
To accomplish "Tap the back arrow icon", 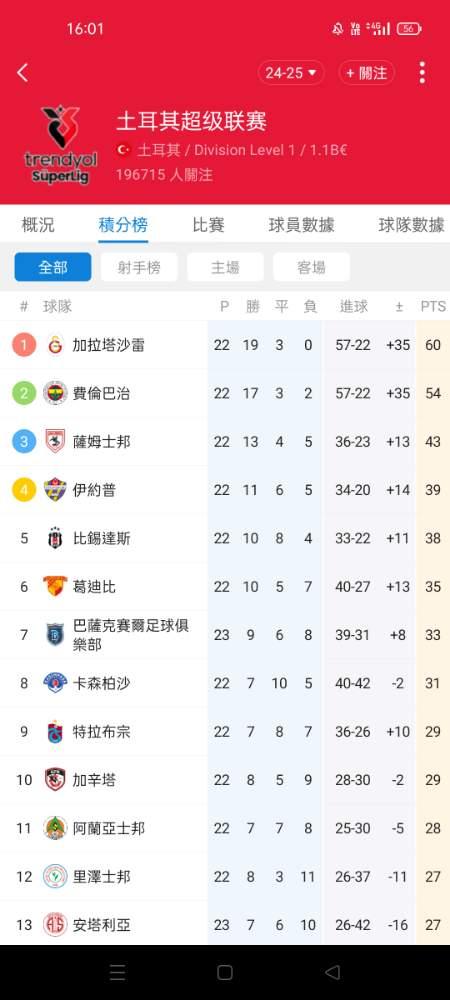I will coord(23,73).
